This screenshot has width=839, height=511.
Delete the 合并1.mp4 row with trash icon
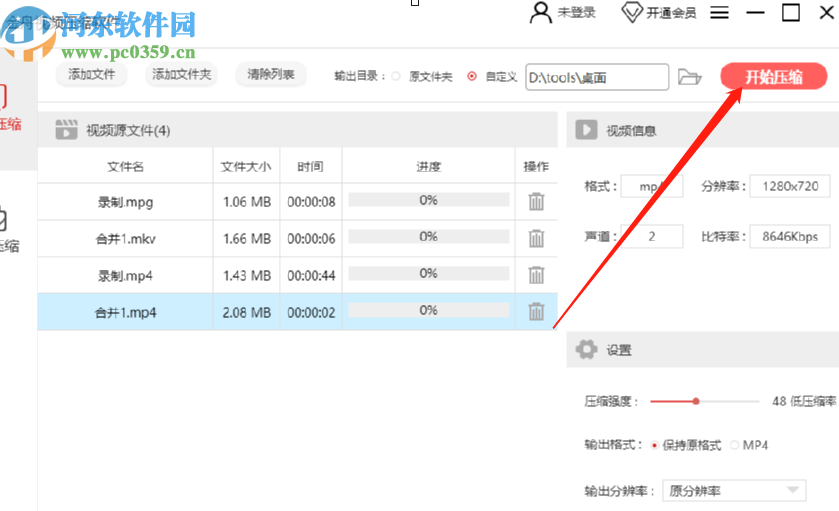click(536, 311)
